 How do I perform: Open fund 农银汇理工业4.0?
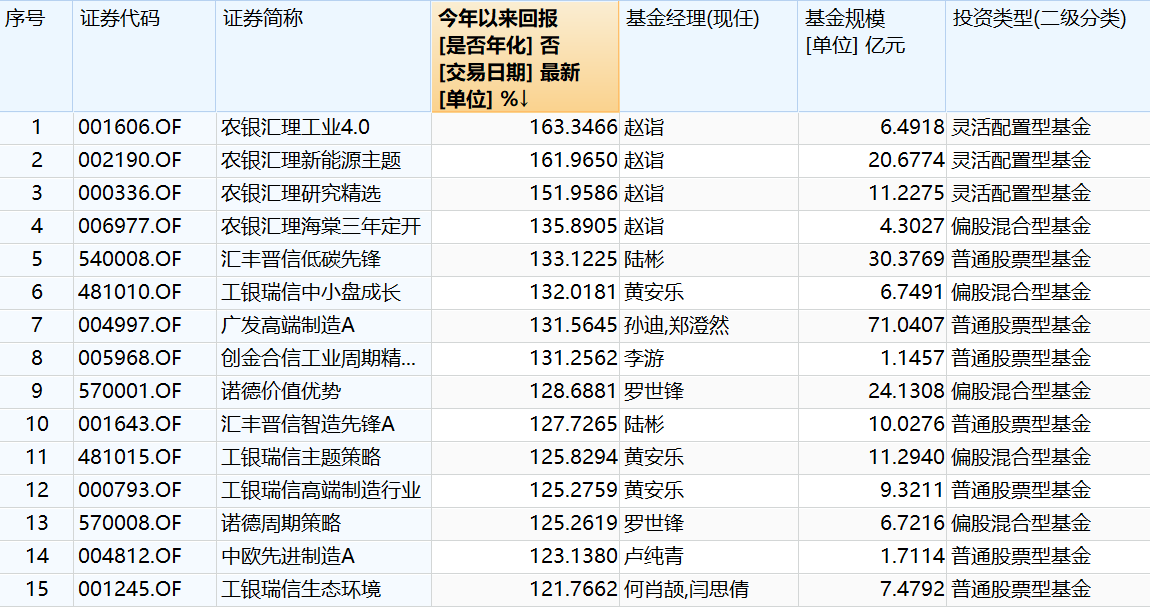(296, 128)
